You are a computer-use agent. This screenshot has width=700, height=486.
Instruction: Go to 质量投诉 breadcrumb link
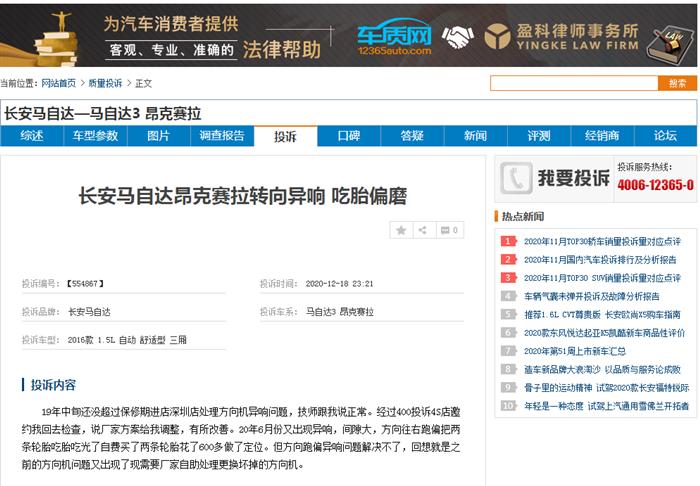(105, 83)
